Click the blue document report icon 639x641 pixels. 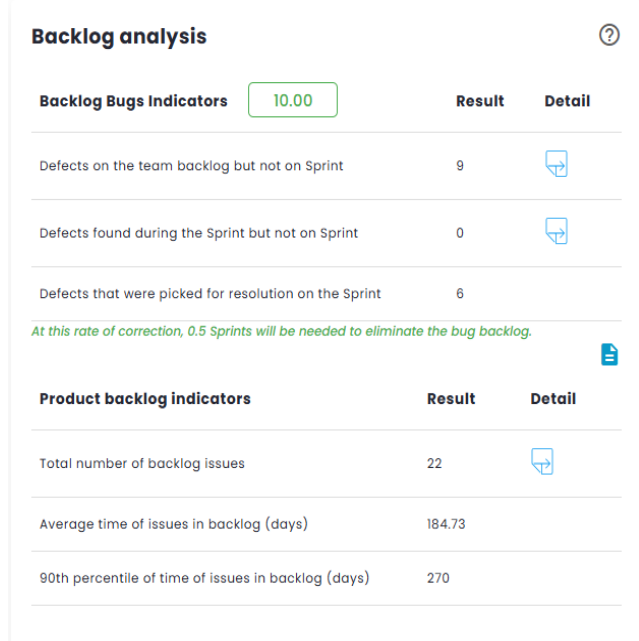[609, 354]
